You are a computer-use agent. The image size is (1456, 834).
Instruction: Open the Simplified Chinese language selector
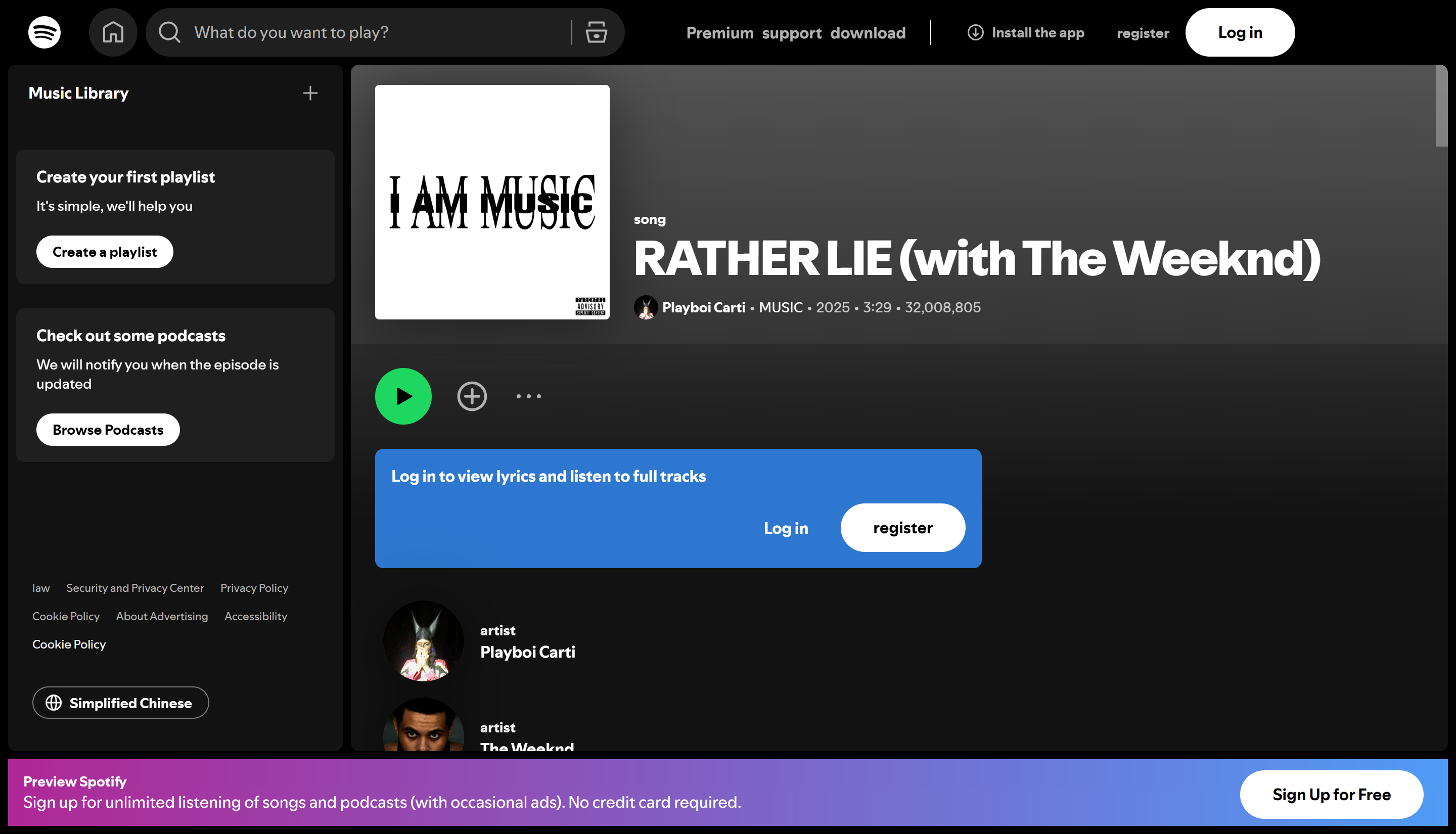tap(120, 702)
